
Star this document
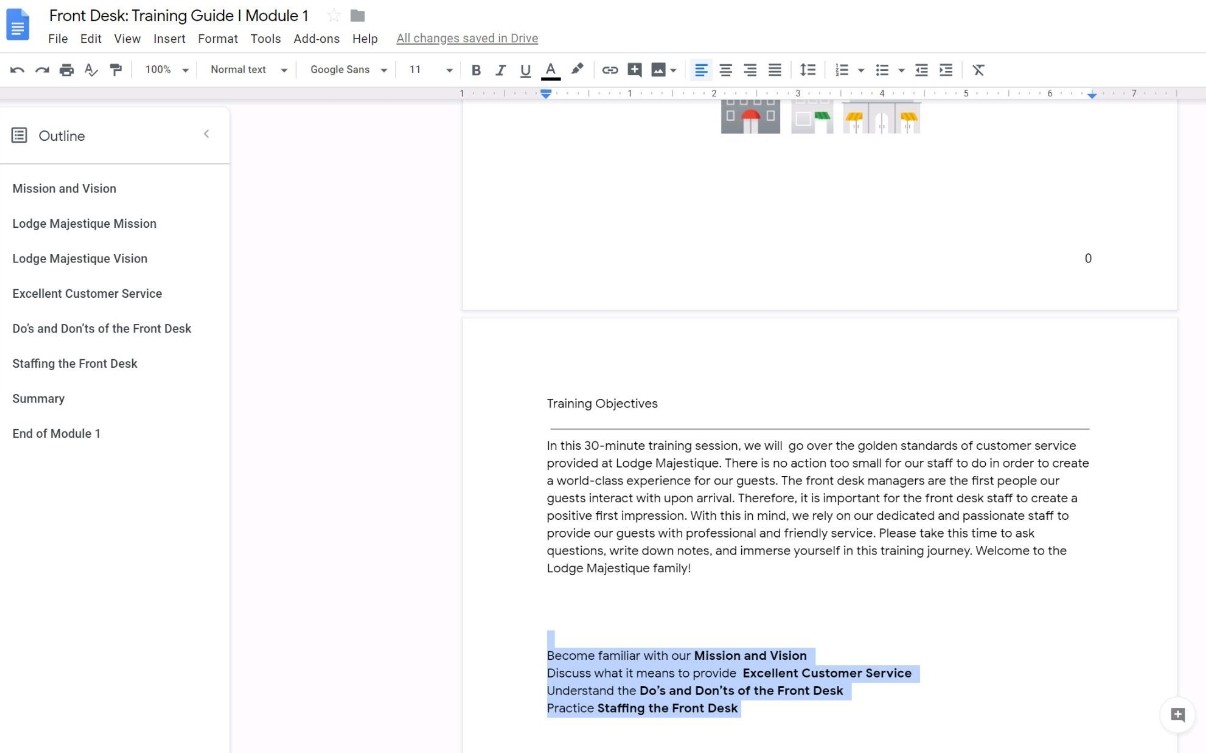[x=334, y=16]
